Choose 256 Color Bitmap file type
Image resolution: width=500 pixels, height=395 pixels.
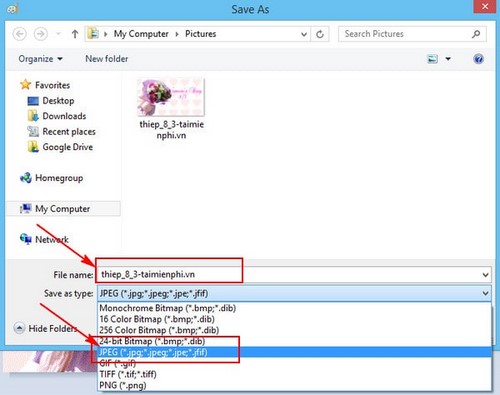pos(294,330)
